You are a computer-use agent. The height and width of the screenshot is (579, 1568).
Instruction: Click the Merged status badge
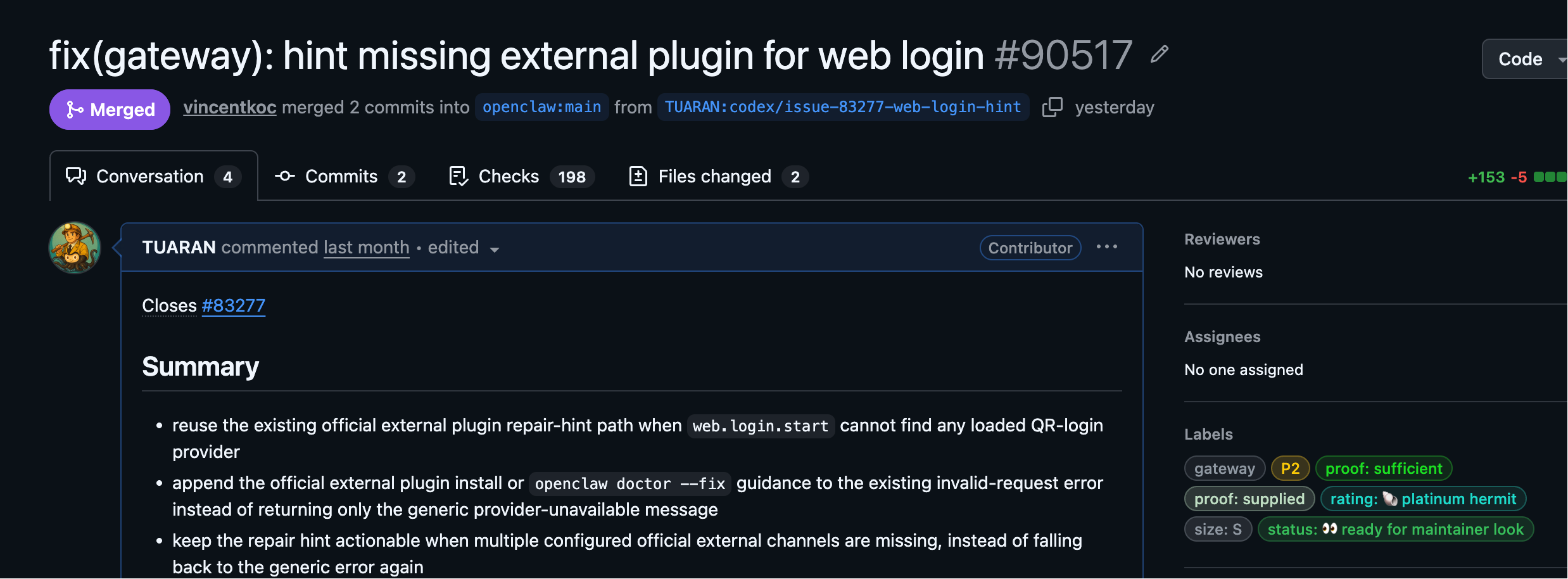click(110, 110)
